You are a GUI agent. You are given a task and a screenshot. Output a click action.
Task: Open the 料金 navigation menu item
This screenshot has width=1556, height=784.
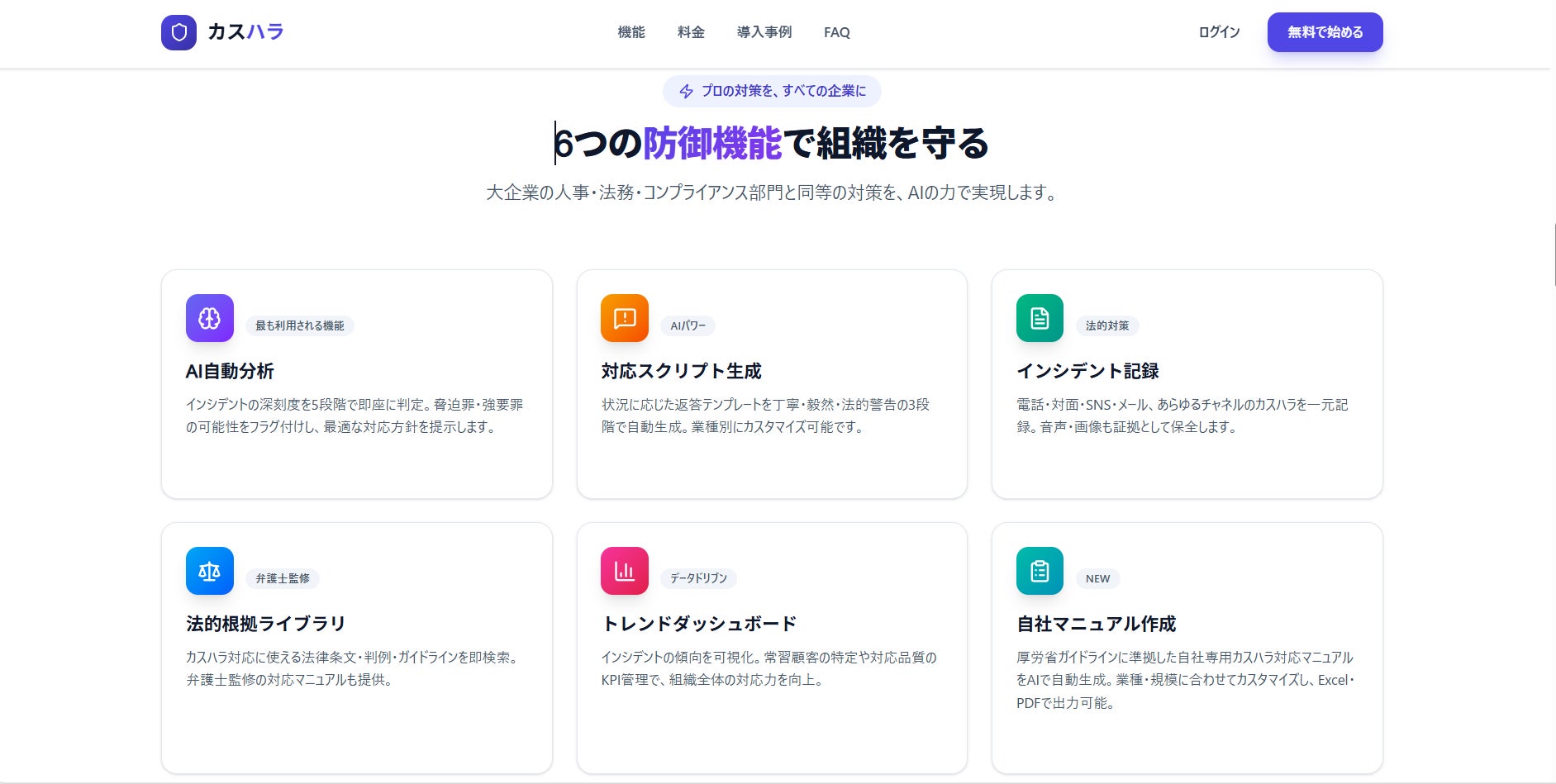[691, 32]
